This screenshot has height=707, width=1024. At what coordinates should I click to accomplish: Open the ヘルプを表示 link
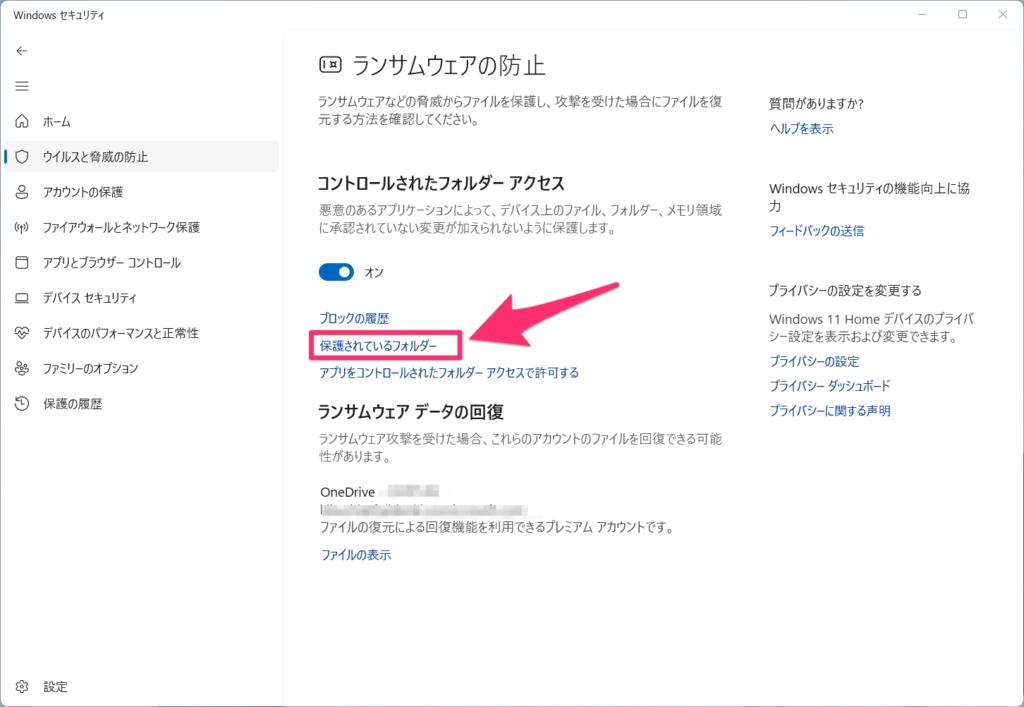point(801,129)
